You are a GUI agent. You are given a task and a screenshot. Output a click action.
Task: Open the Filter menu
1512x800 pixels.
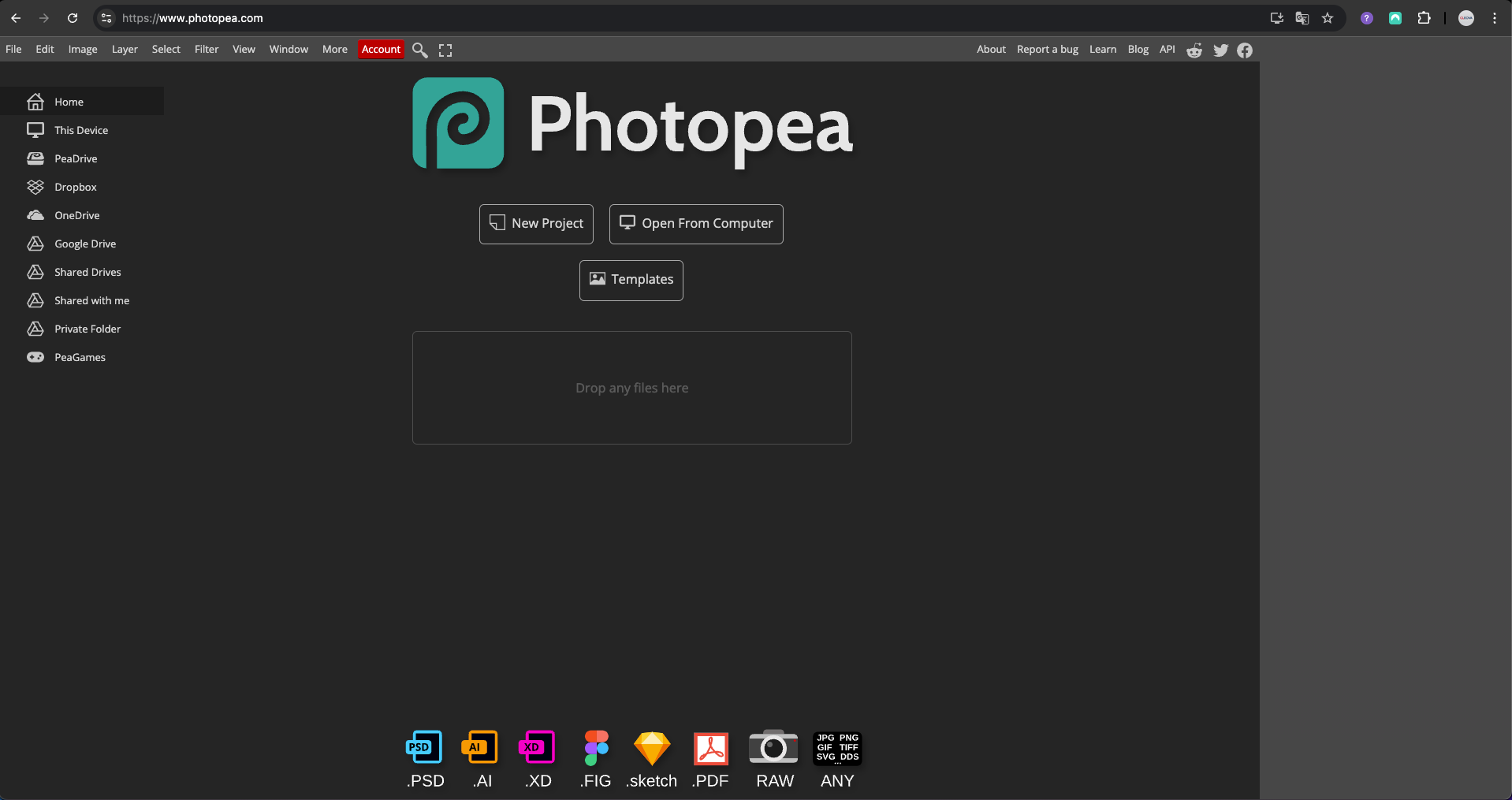tap(207, 49)
